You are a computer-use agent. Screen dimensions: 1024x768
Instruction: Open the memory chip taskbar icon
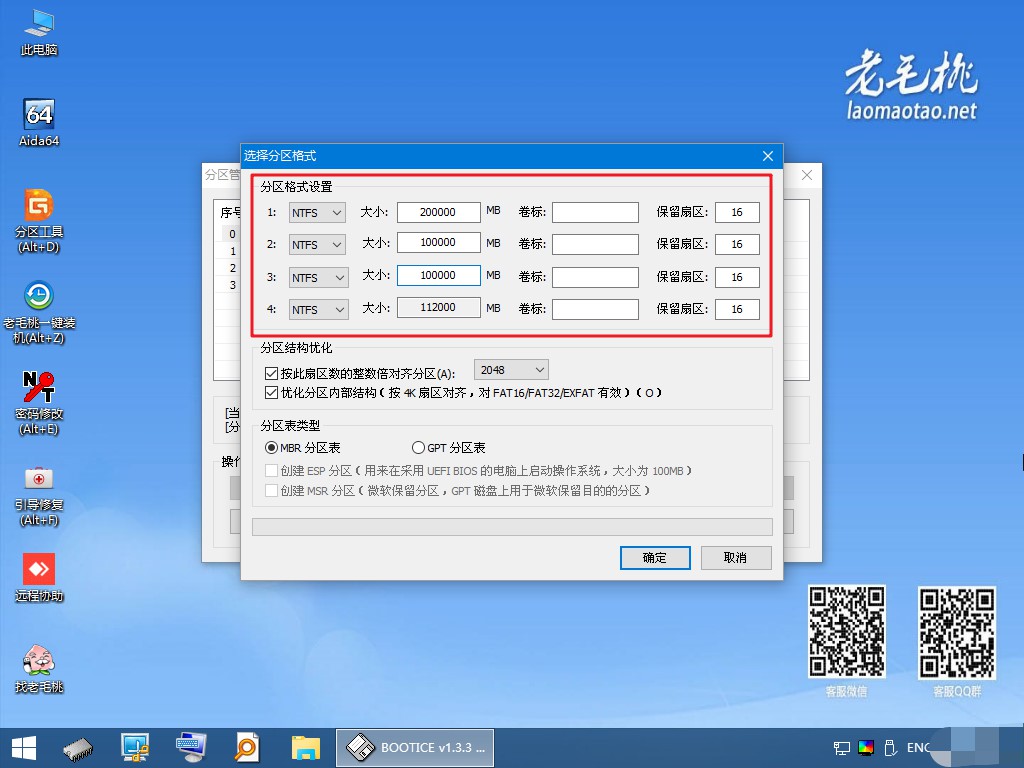pos(78,748)
